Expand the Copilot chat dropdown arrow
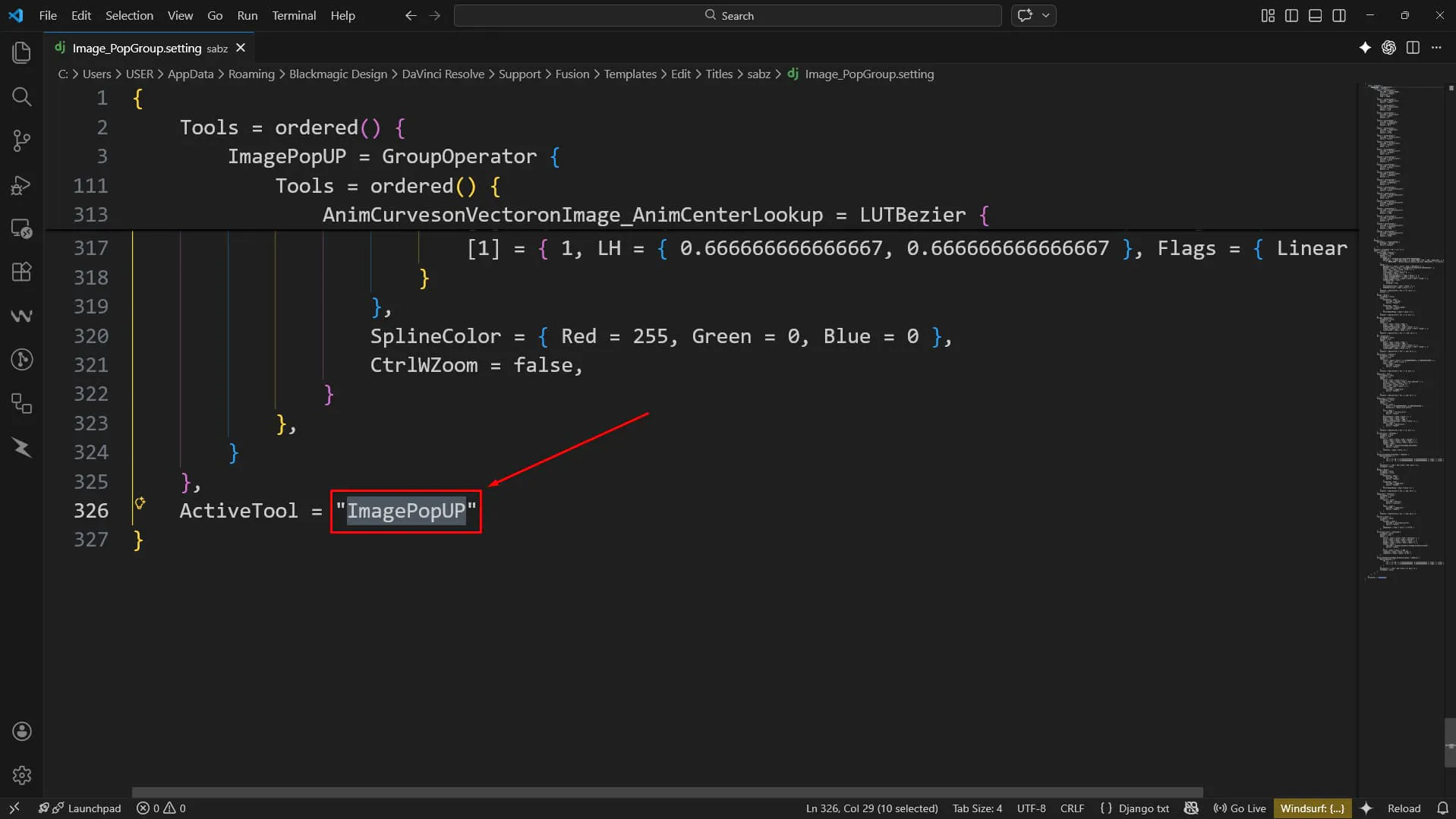The image size is (1456, 819). (x=1046, y=15)
